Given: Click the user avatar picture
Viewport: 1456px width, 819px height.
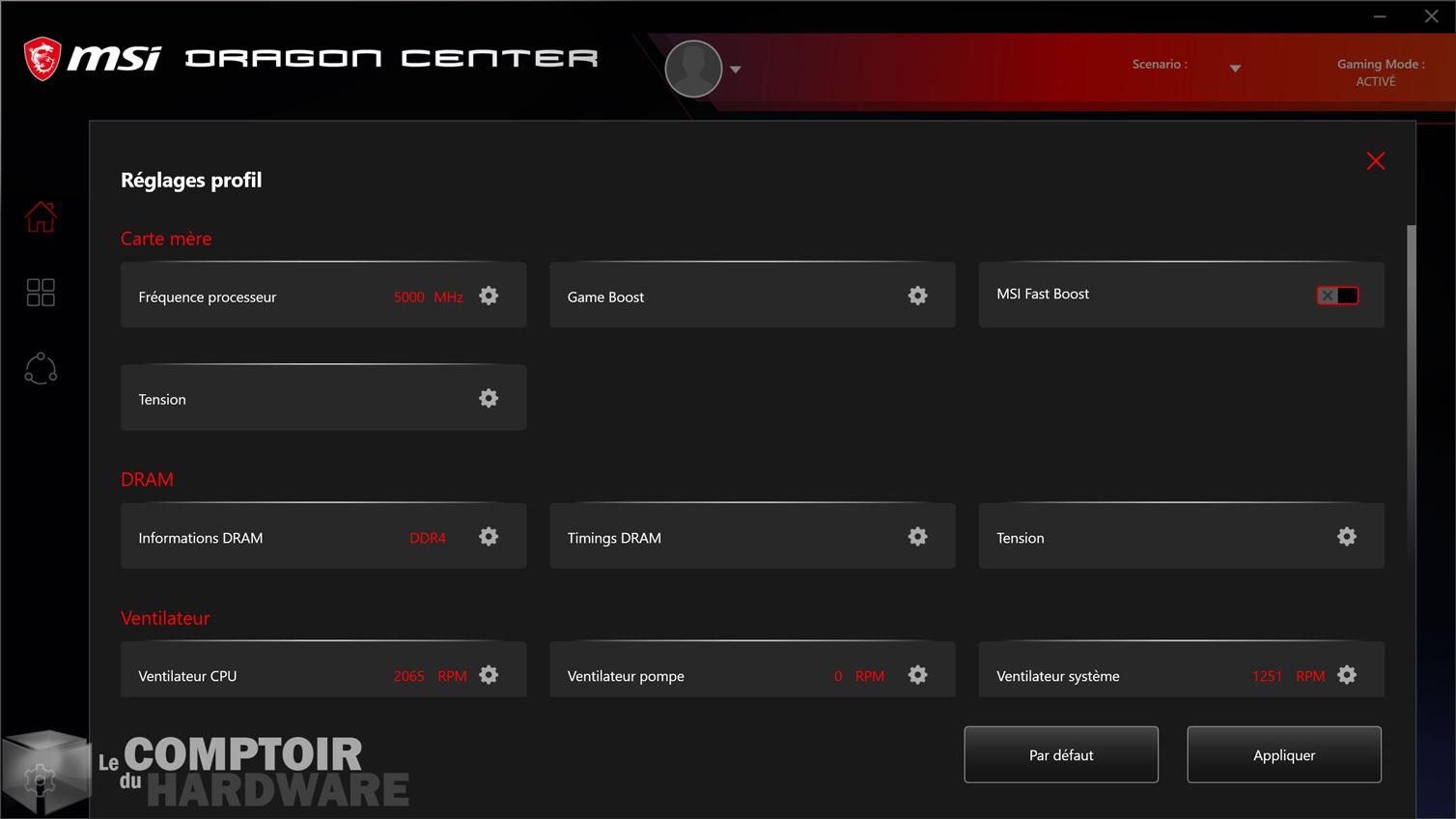Looking at the screenshot, I should (693, 69).
